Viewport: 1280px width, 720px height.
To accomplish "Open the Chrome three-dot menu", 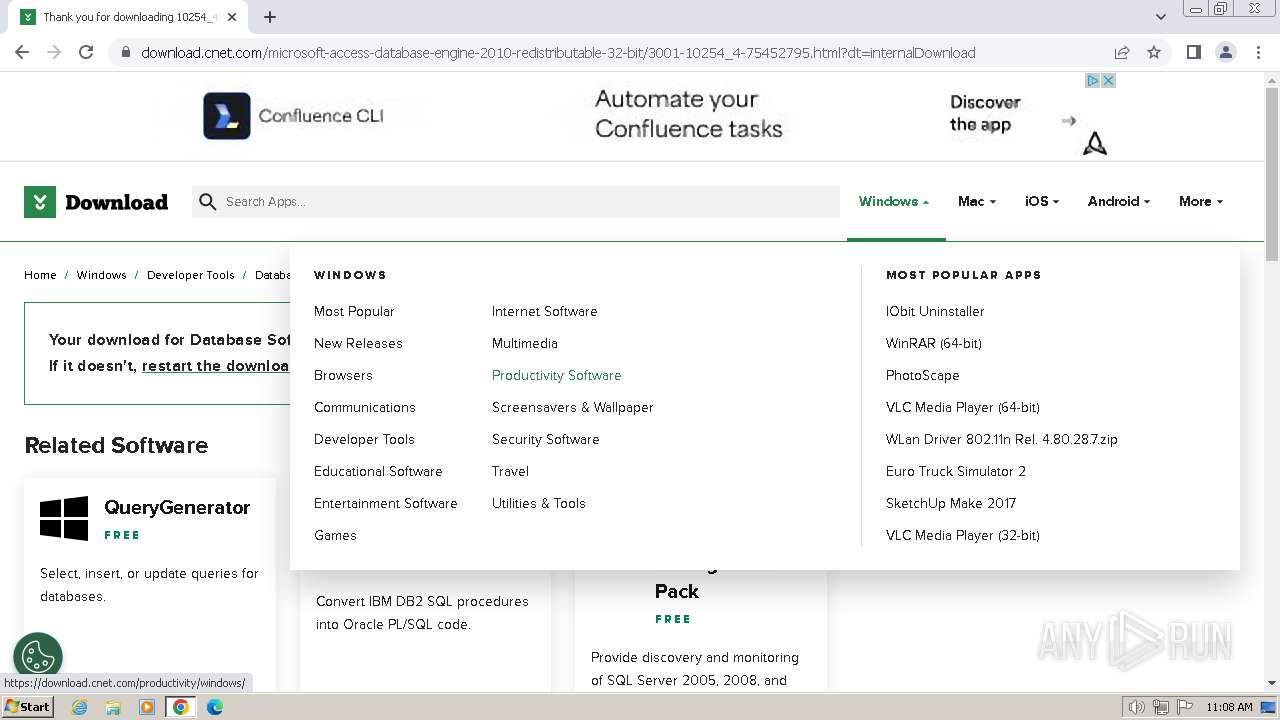I will (1258, 52).
